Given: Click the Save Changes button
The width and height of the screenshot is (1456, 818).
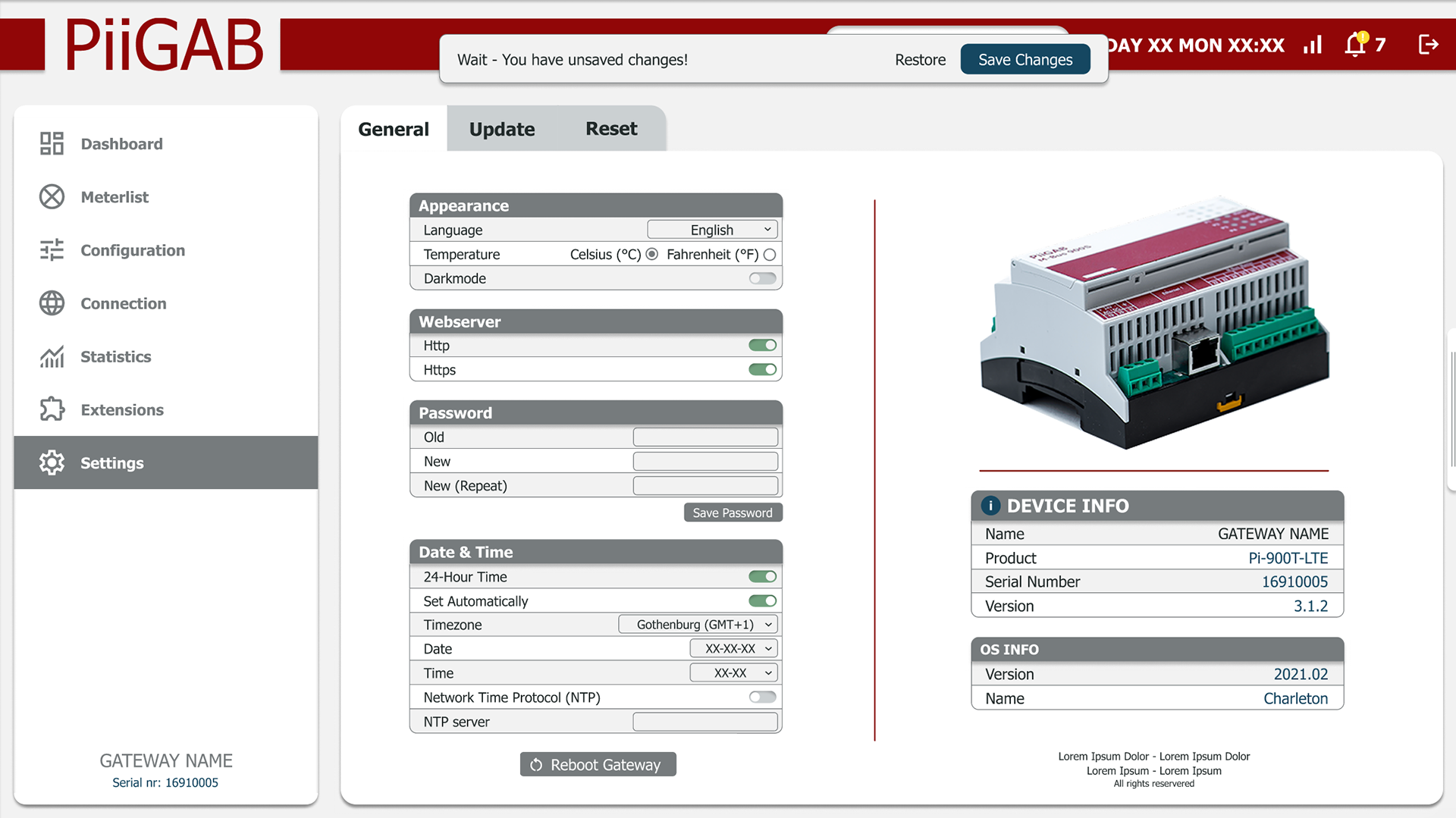Looking at the screenshot, I should click(1025, 59).
